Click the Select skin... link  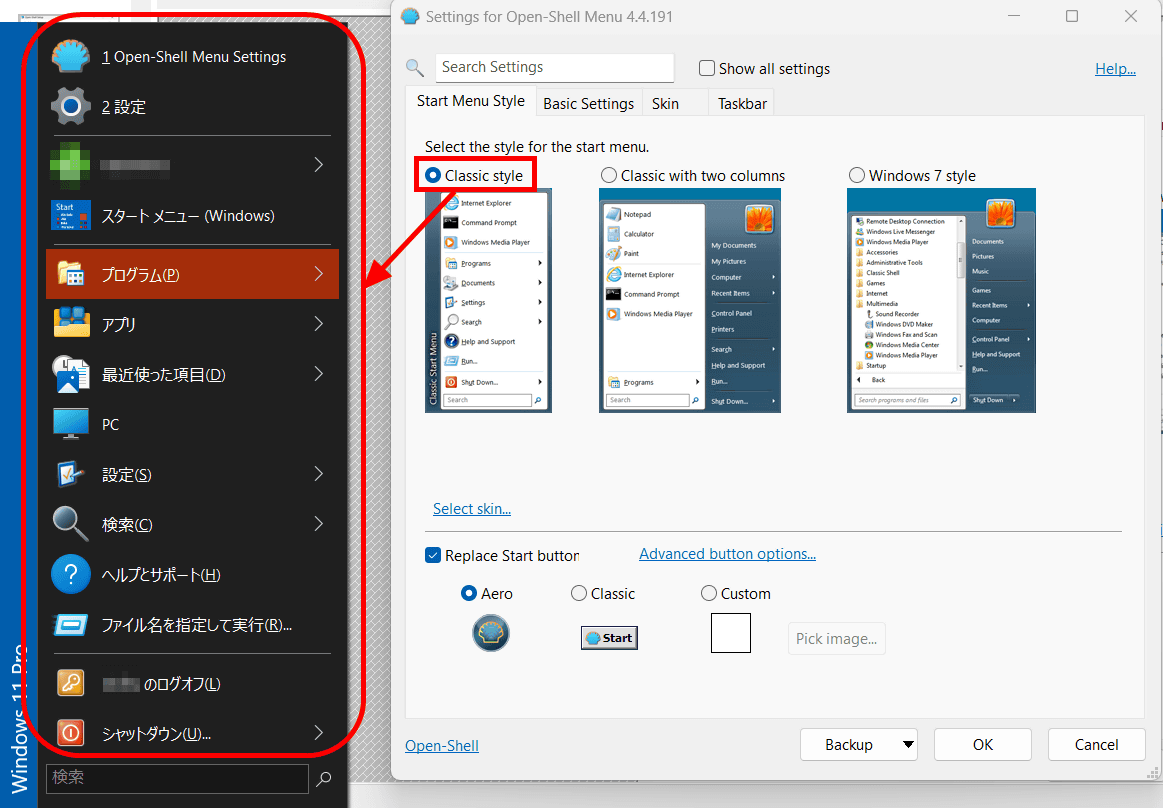[x=471, y=508]
